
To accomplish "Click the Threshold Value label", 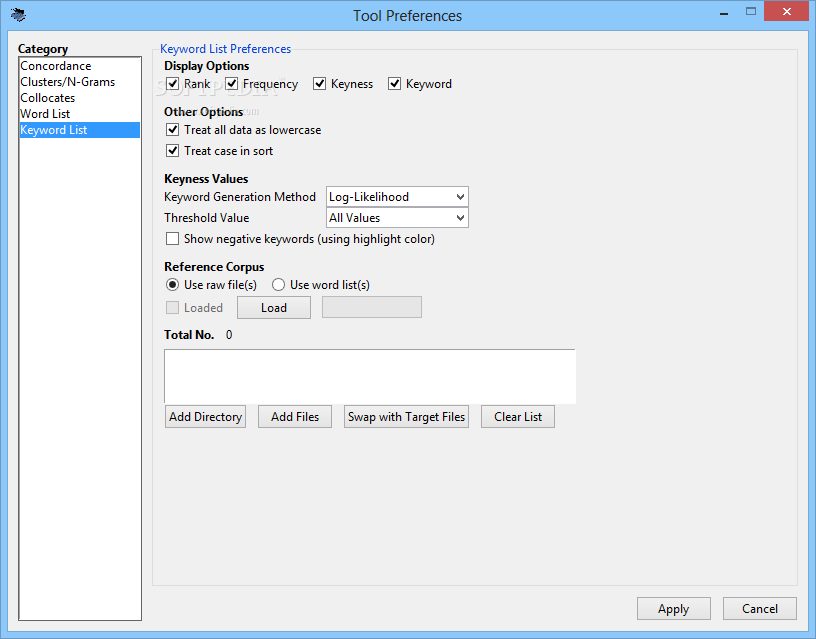I will 207,218.
